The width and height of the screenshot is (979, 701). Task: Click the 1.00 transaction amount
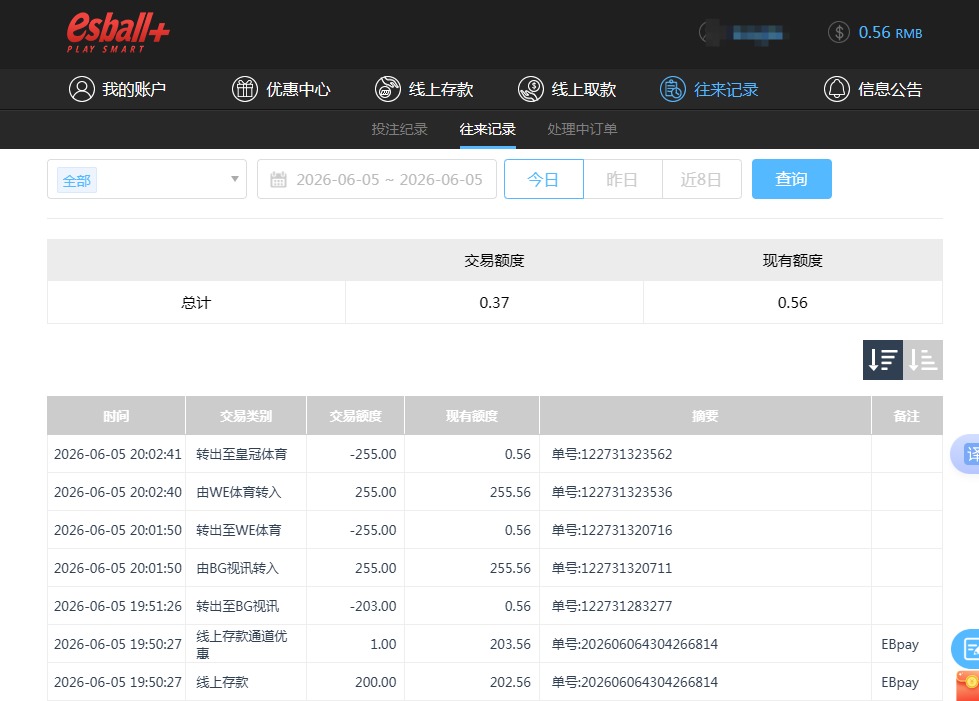[383, 644]
